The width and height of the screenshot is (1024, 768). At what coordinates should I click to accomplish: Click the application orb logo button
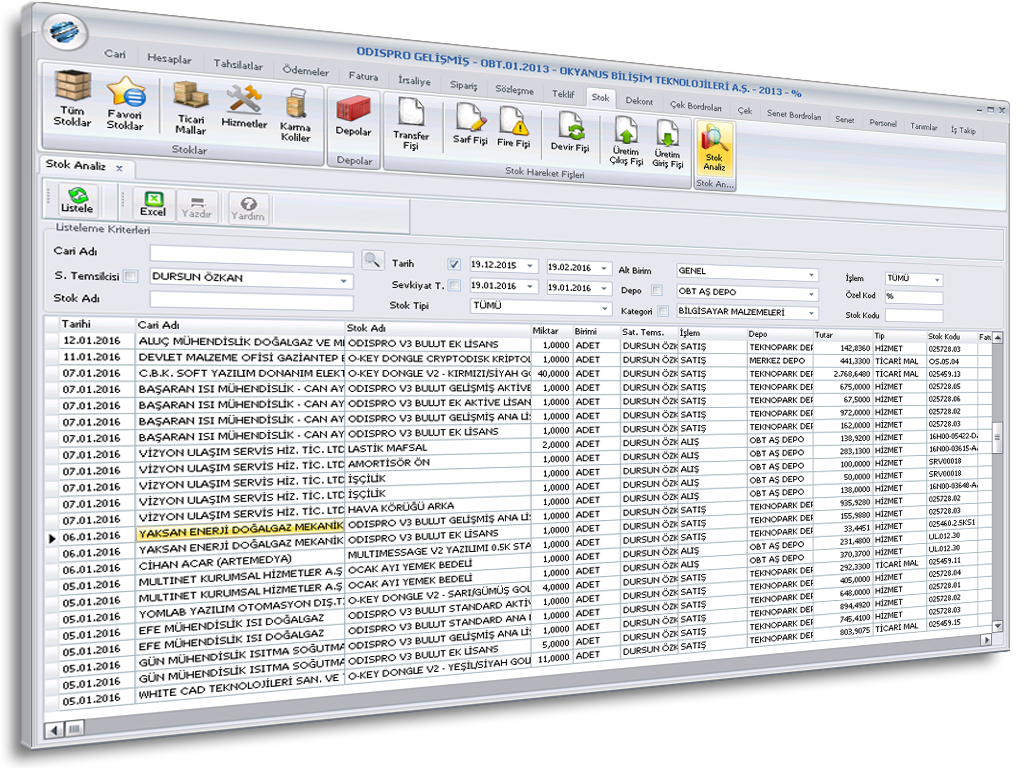pos(65,31)
